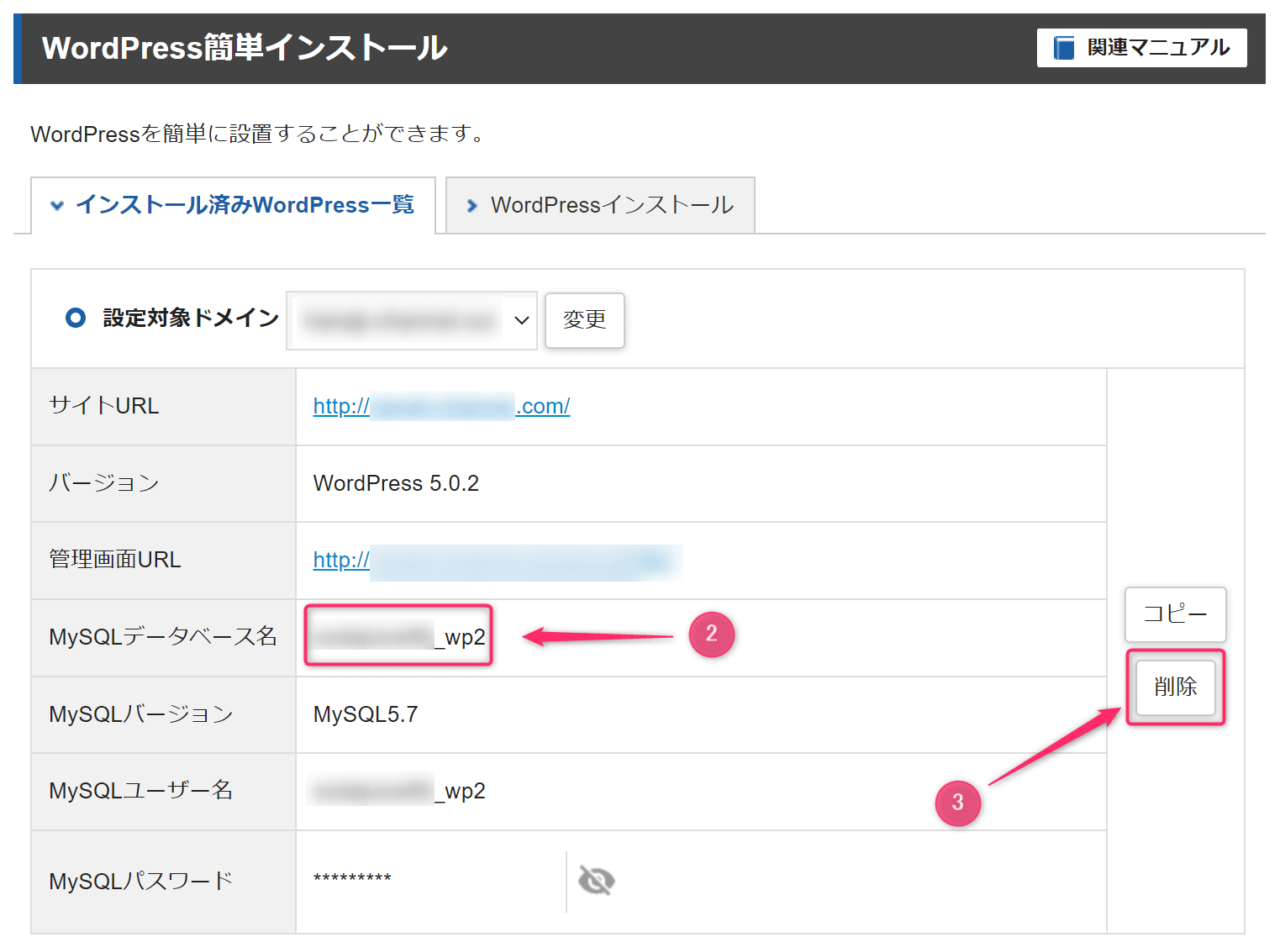This screenshot has width=1280, height=948.
Task: Select the MySQLユーザー名 value ending _wp2
Action: [398, 791]
